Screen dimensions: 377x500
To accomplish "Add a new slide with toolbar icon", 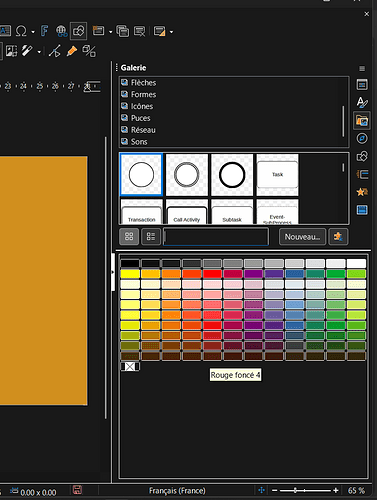I will [x=98, y=31].
